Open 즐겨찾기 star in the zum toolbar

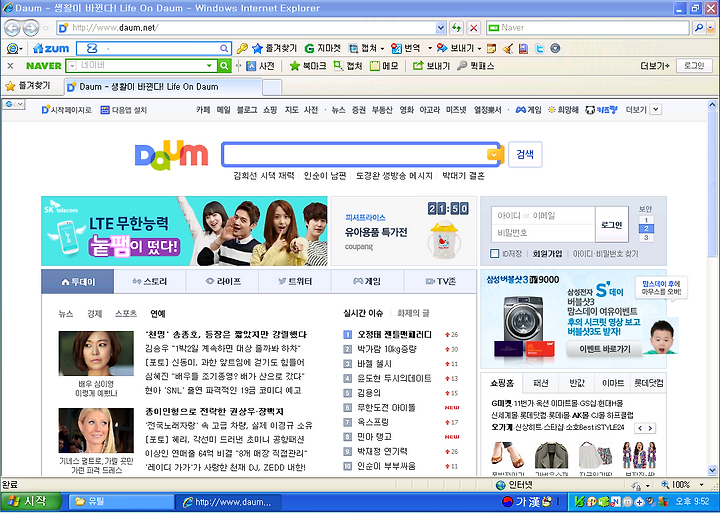275,48
